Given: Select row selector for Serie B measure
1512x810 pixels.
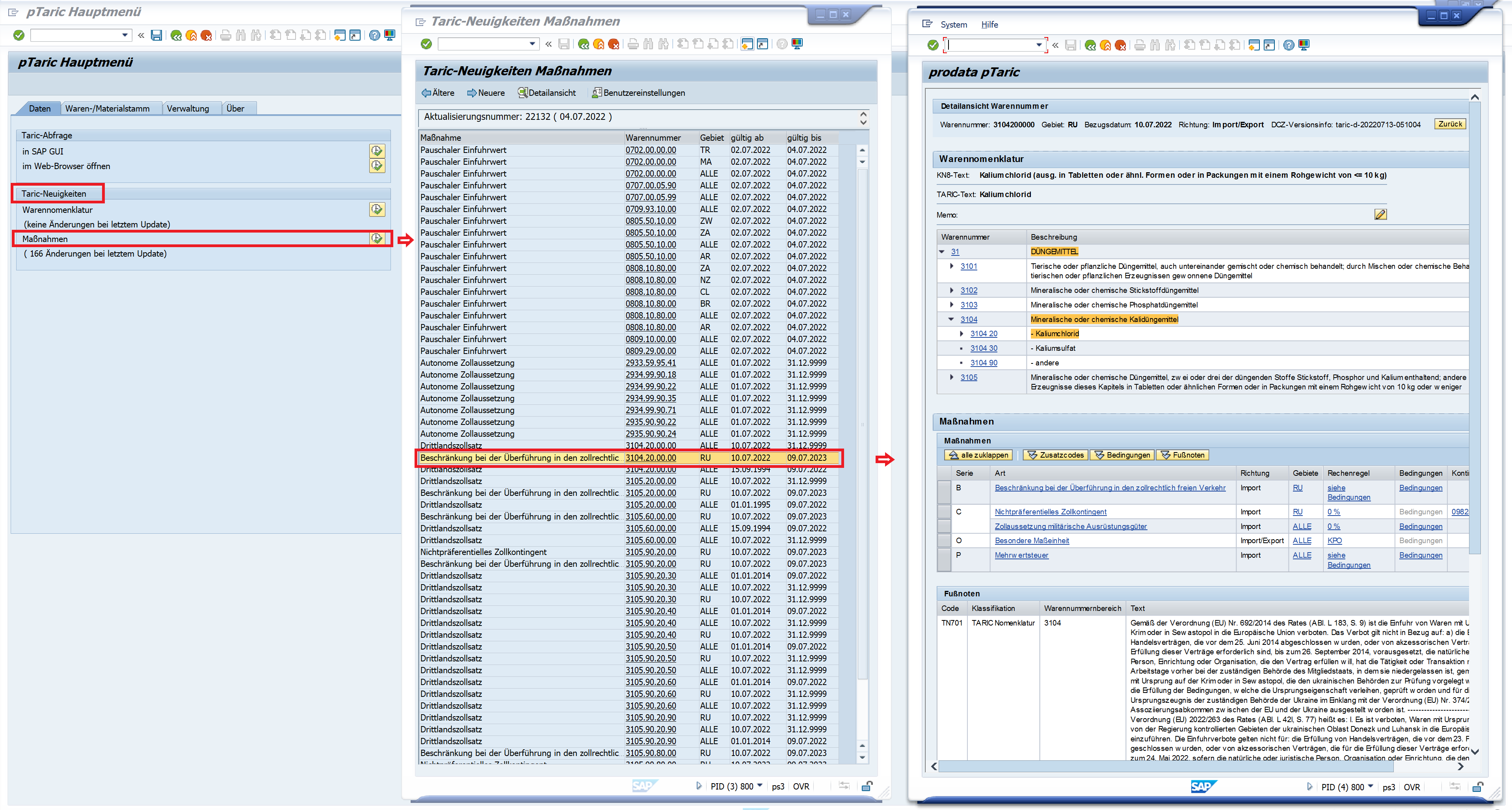Looking at the screenshot, I should click(944, 492).
